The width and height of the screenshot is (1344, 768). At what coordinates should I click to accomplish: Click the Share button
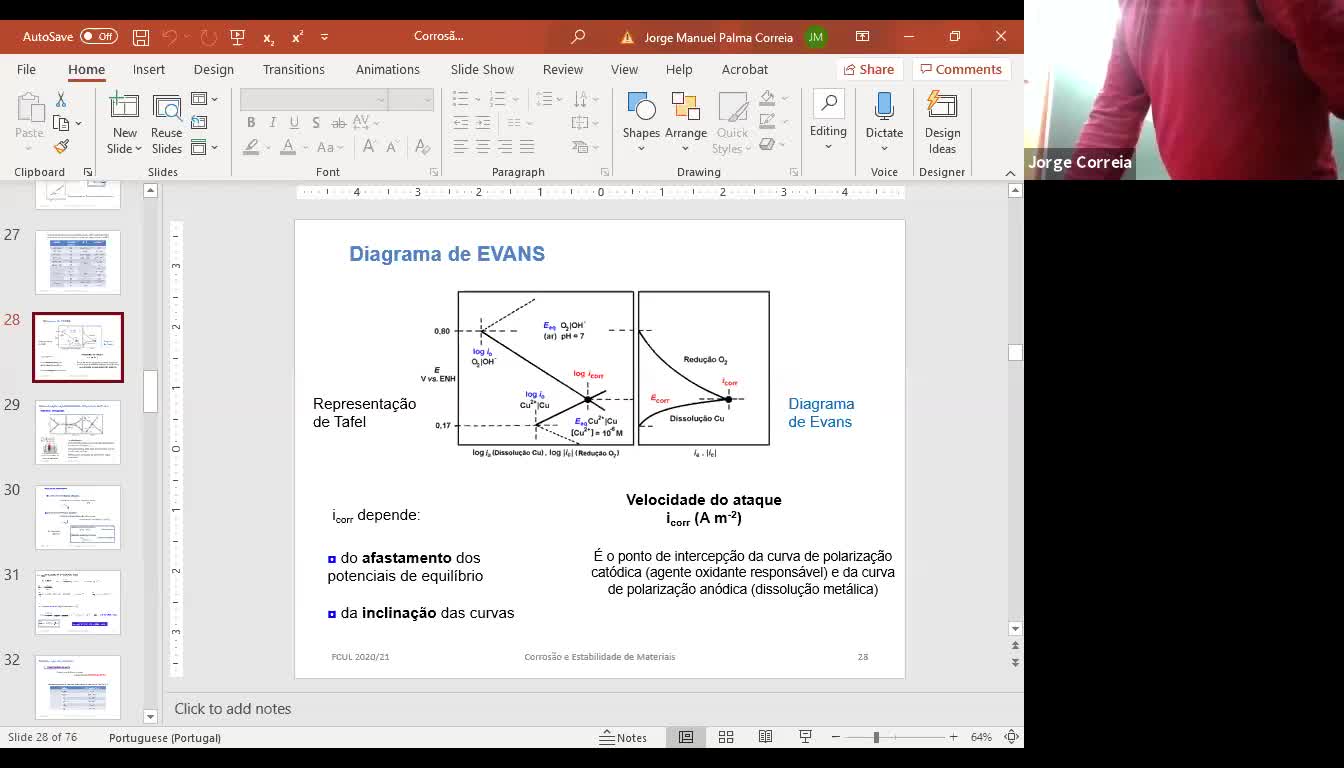coord(868,69)
